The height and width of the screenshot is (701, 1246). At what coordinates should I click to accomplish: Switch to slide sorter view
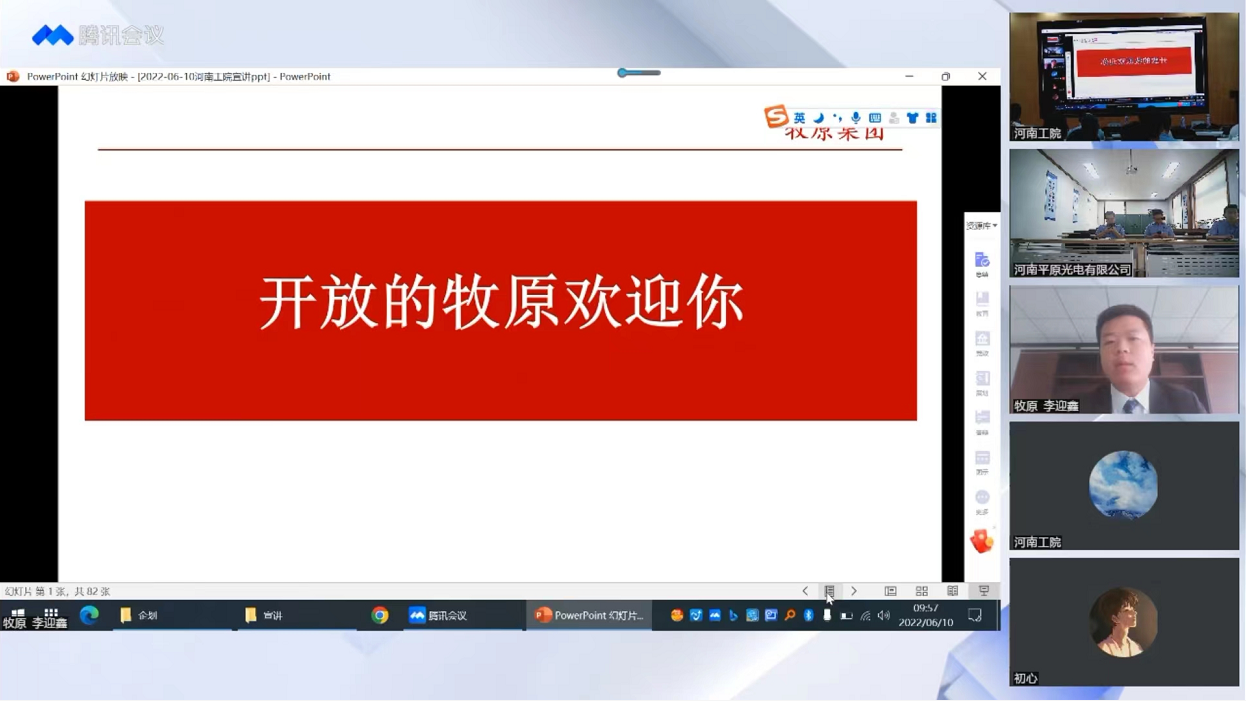pos(922,591)
